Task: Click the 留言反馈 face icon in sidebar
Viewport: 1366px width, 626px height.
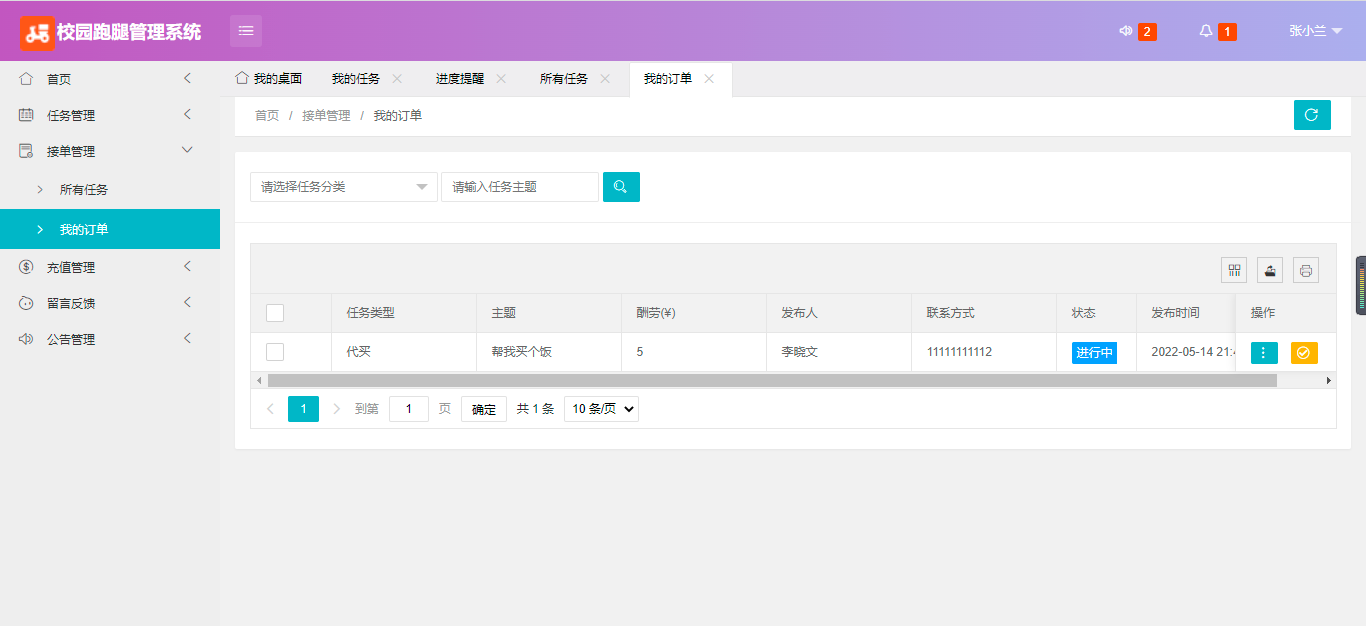Action: (26, 303)
